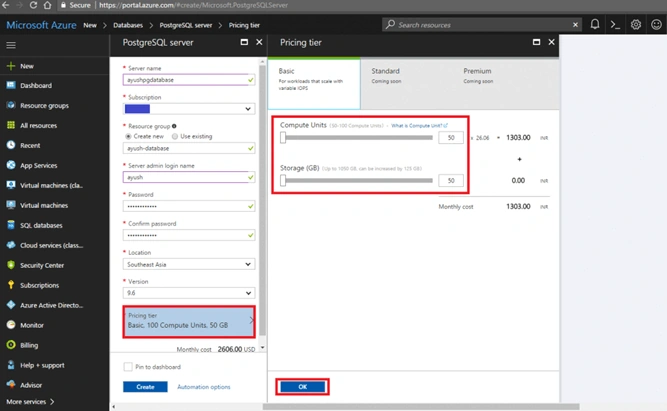
Task: Open portal settings gear icon
Action: point(636,25)
